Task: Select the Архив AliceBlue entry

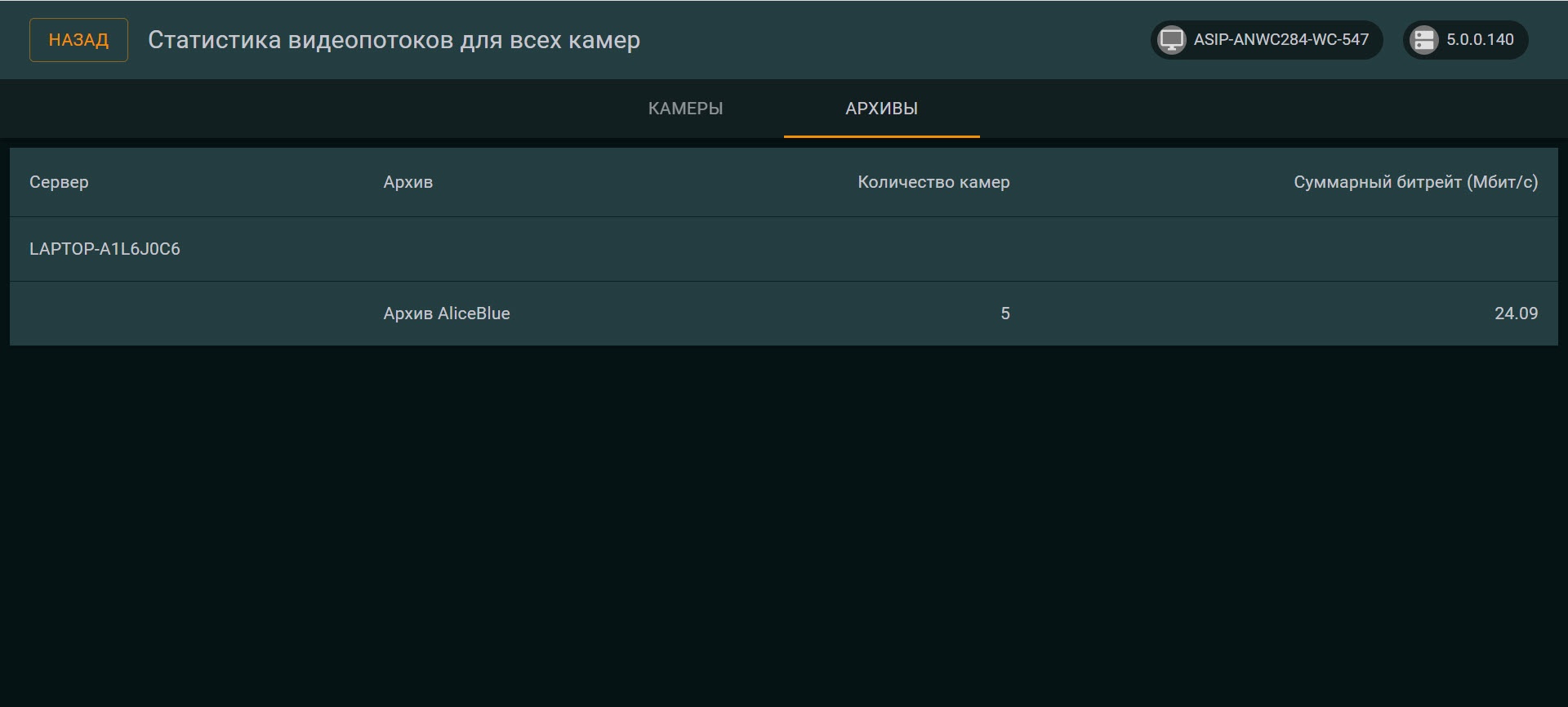Action: 446,313
